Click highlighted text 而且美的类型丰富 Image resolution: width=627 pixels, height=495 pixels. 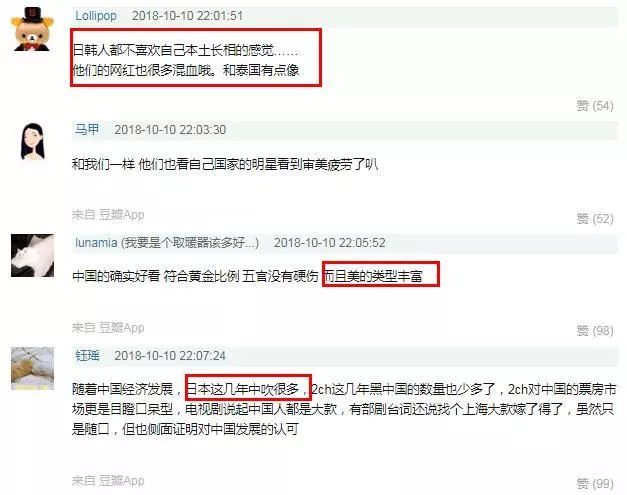[373, 276]
